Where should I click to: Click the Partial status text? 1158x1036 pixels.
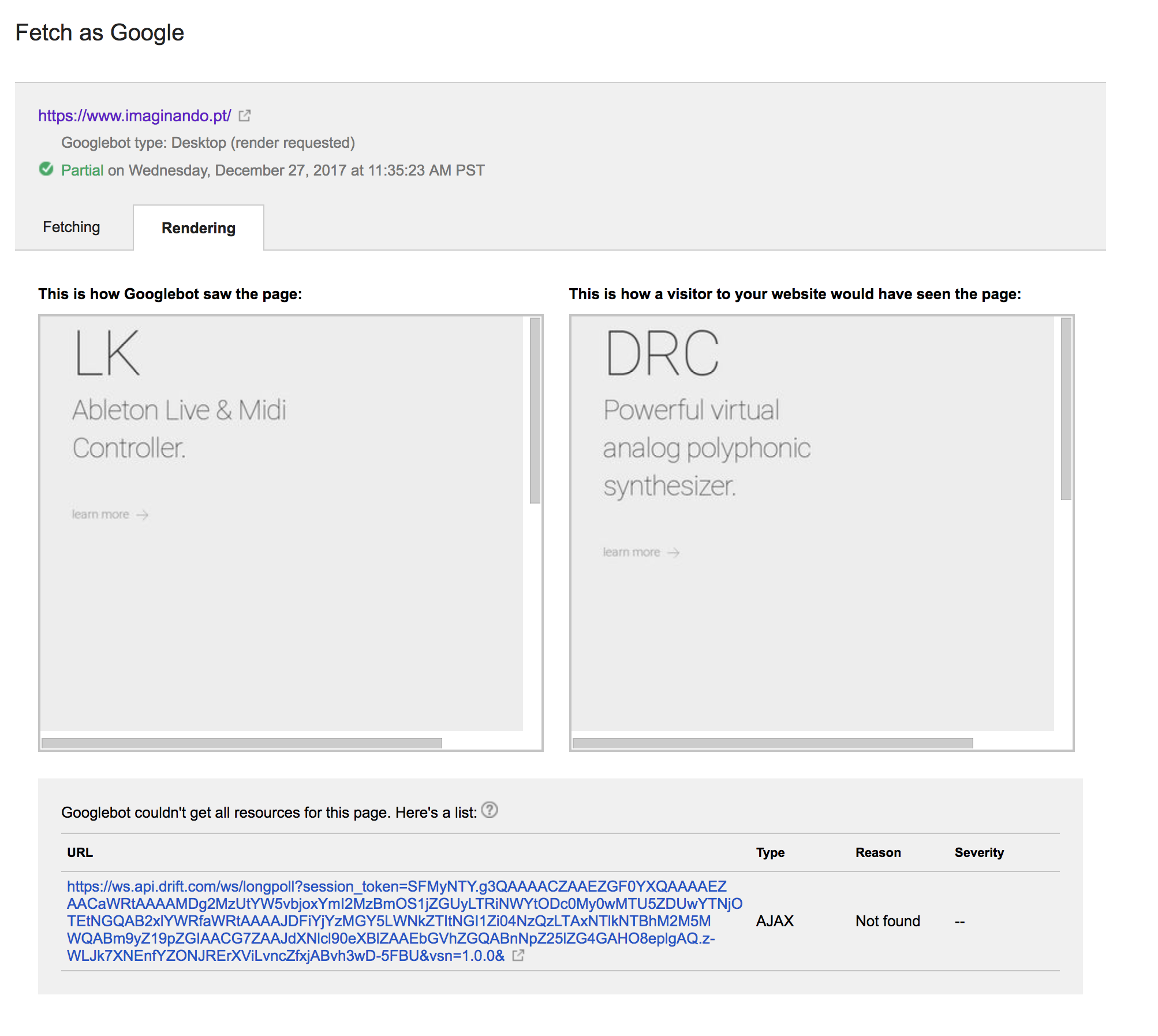(x=82, y=170)
